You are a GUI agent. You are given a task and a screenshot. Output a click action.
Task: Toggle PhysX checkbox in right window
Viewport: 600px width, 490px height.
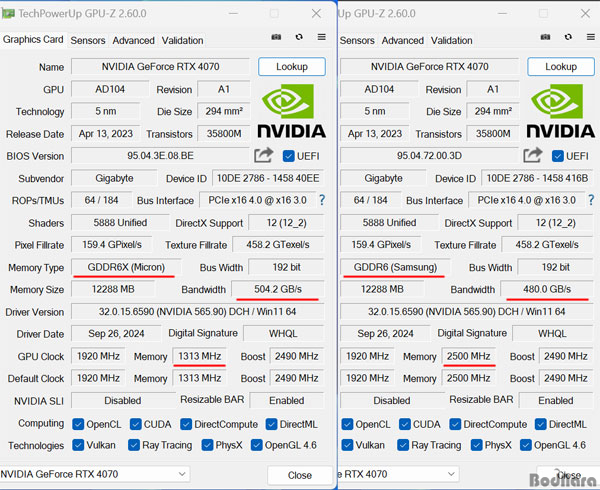click(476, 445)
